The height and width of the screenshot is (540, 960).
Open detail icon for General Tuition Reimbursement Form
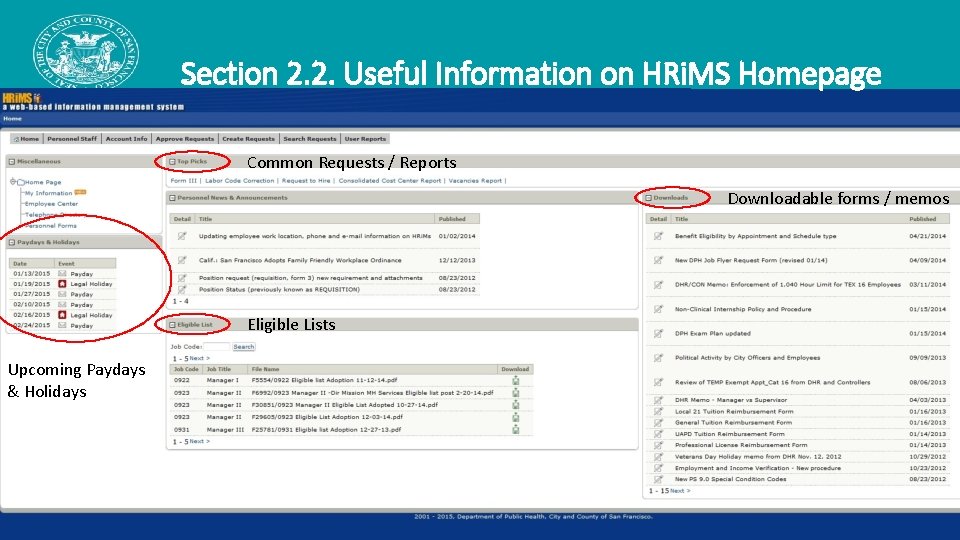pos(658,422)
